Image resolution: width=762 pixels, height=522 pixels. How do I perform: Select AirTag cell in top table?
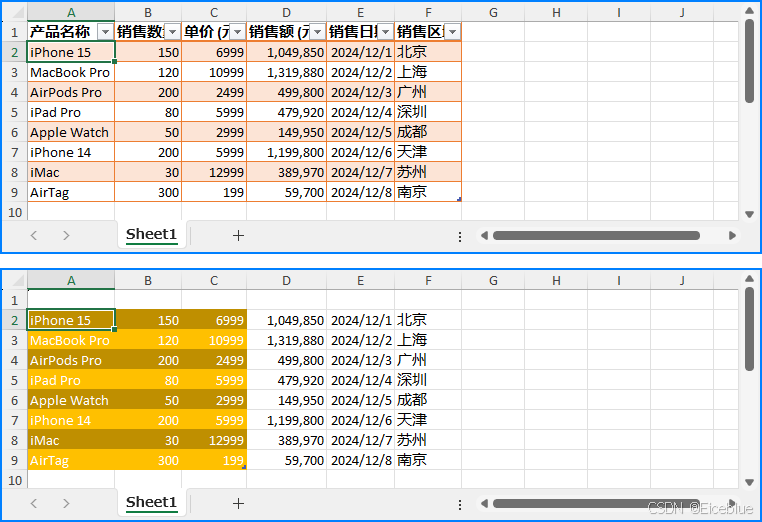pyautogui.click(x=71, y=192)
